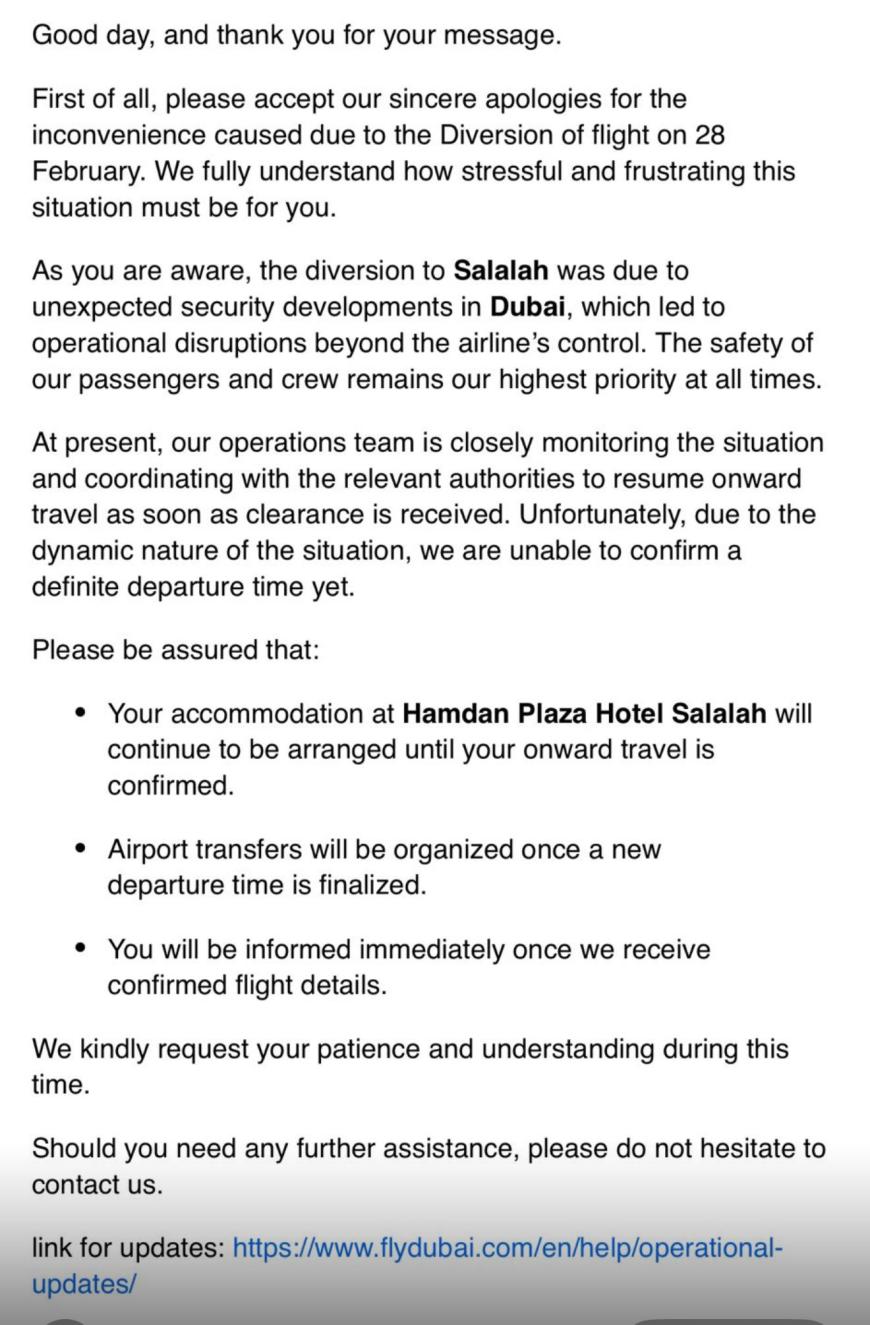870x1325 pixels.
Task: Open the flydubai operational updates link
Action: 506,1249
